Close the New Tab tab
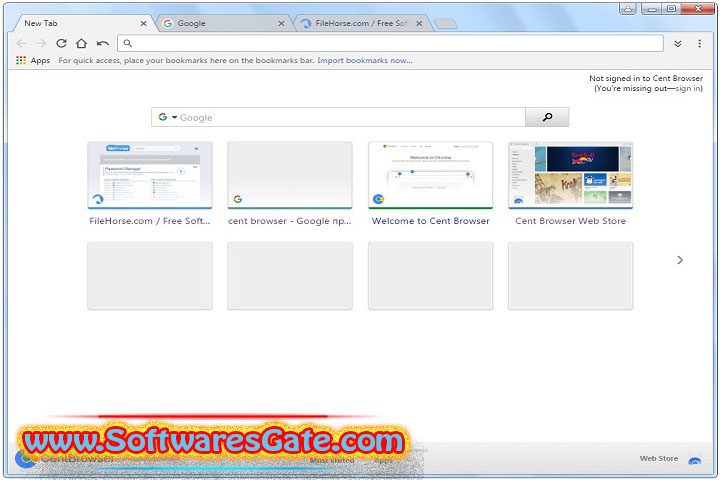The width and height of the screenshot is (720, 480). point(143,23)
